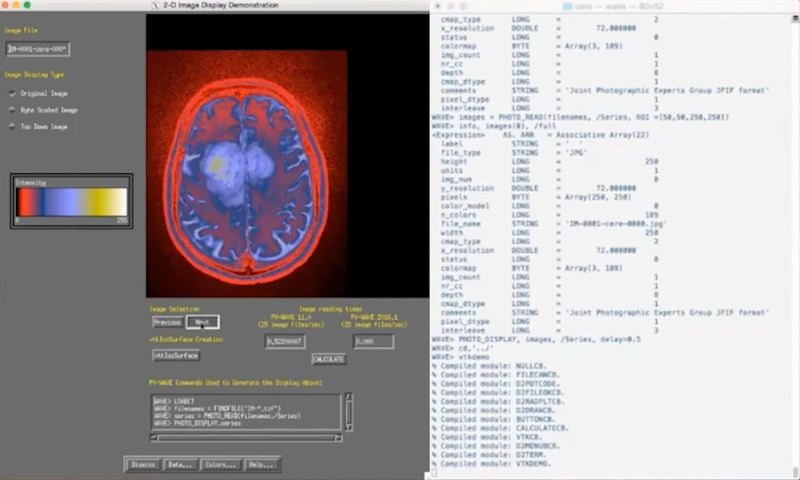Click the folder icon in terminal title
Viewport: 800px width, 480px height.
pyautogui.click(x=567, y=6)
